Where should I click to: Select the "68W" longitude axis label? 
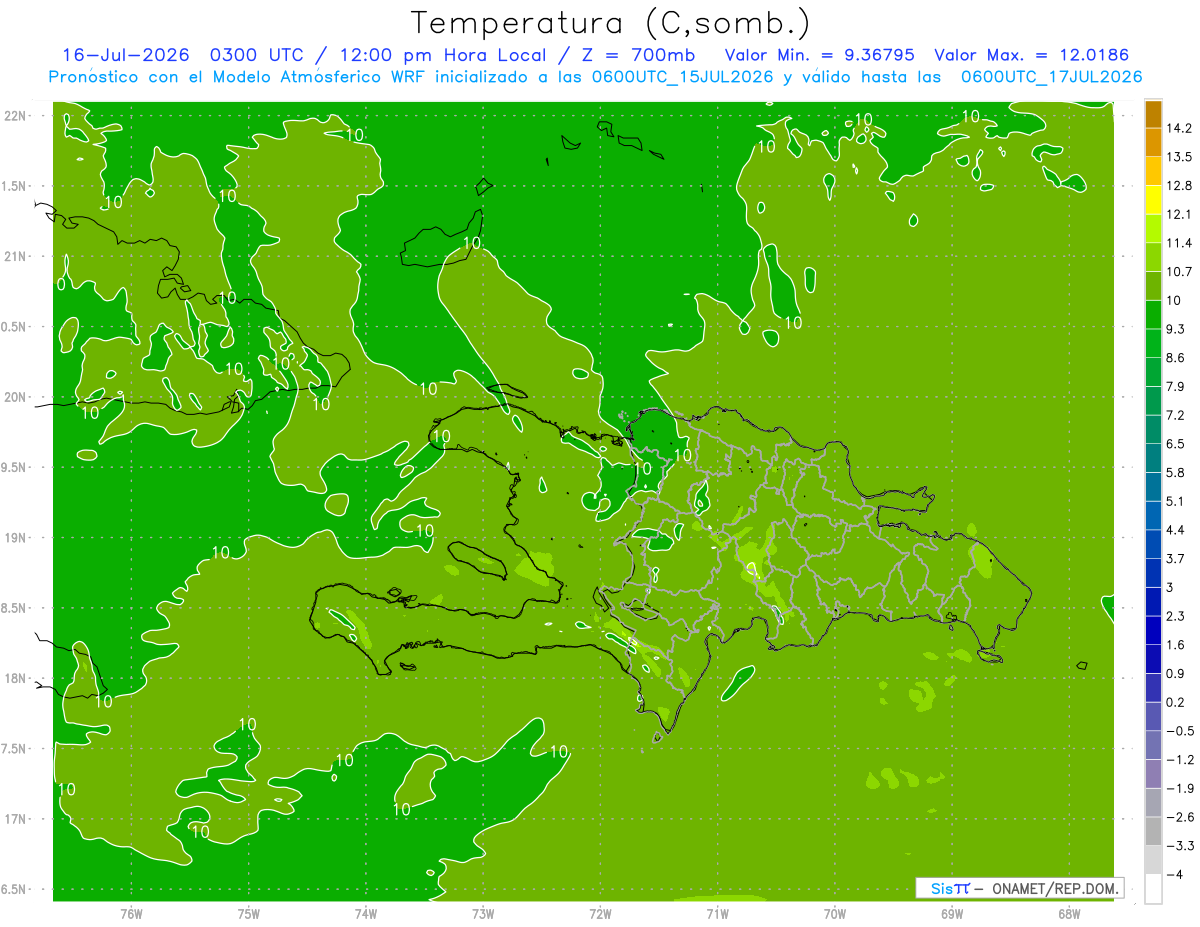[x=1069, y=913]
